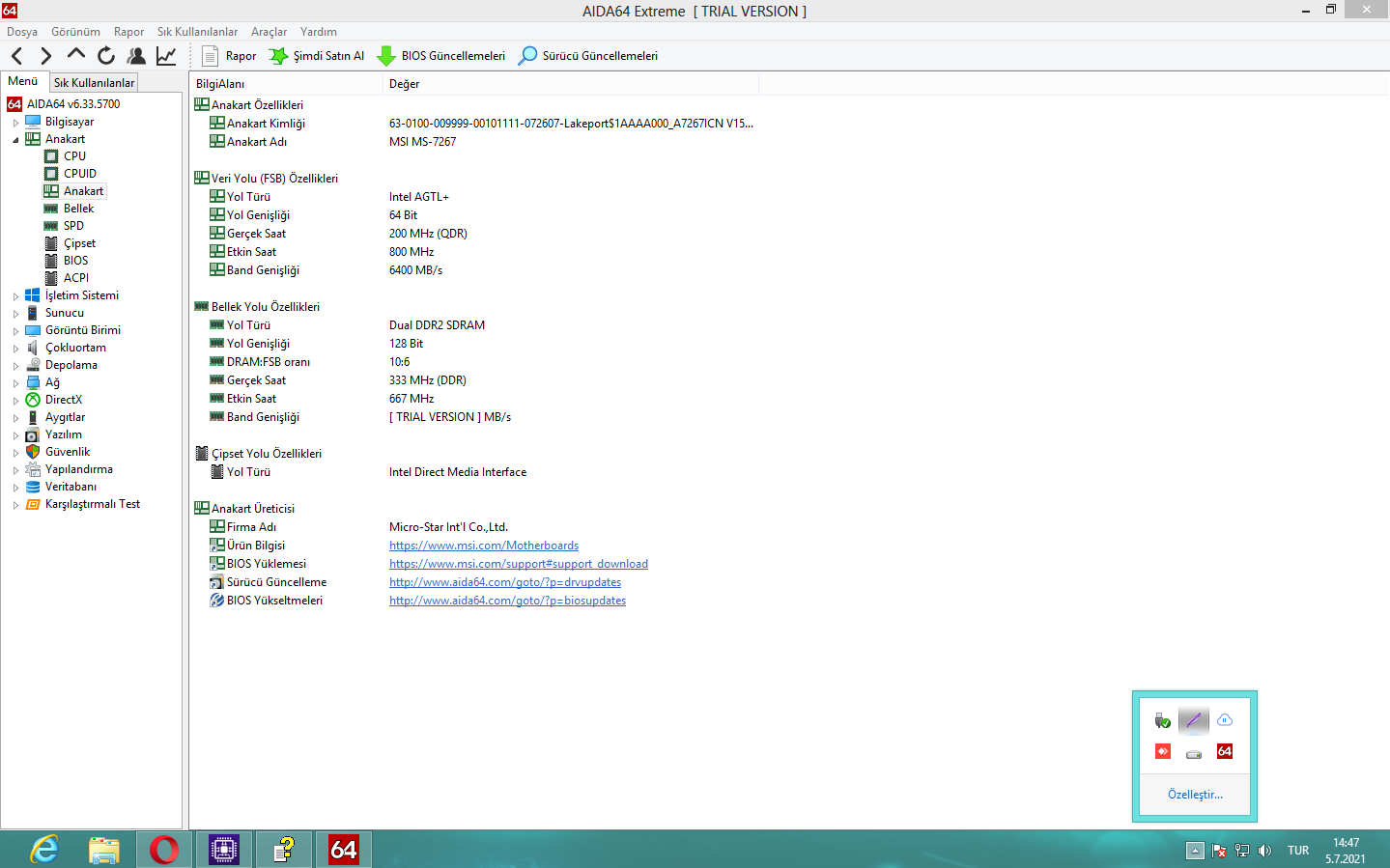1390x868 pixels.
Task: Go up one level with Up arrow
Action: tap(76, 55)
